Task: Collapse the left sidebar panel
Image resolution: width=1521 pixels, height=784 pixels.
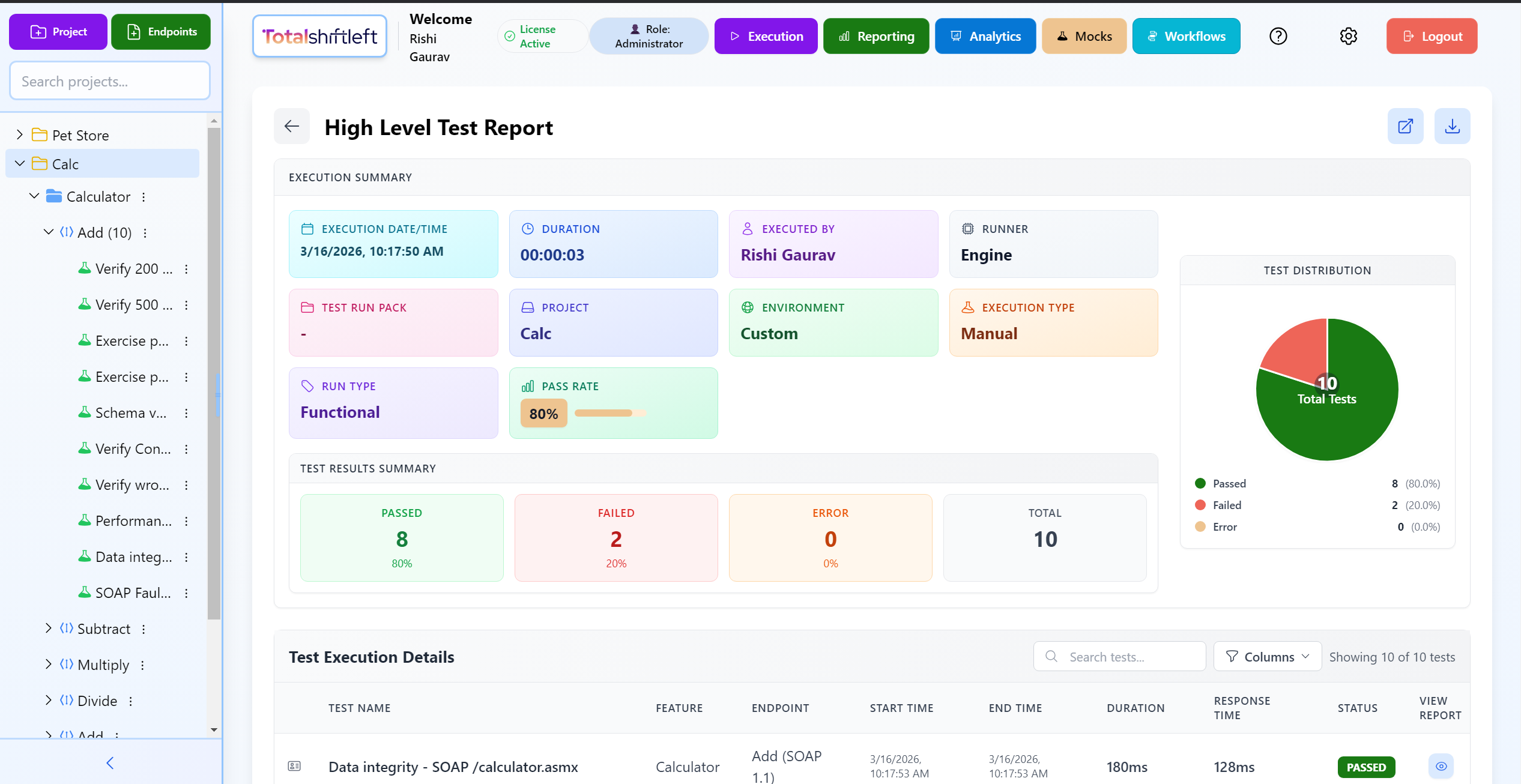Action: tap(110, 763)
